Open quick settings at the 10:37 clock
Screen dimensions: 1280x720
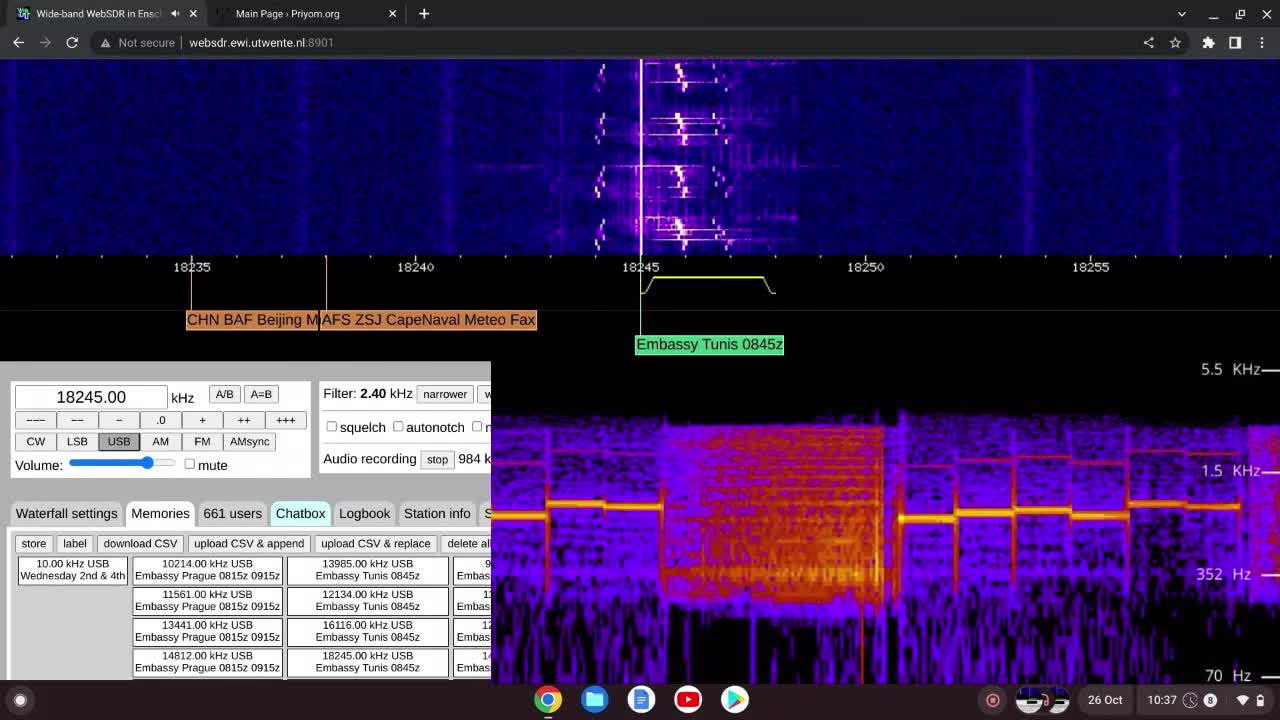click(1161, 700)
